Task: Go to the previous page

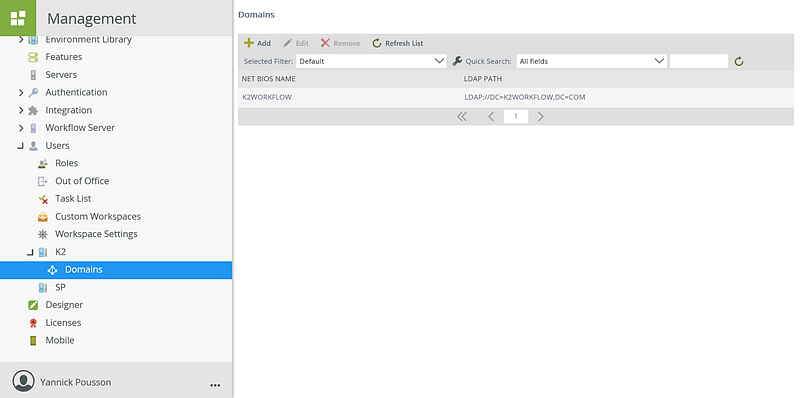Action: coord(491,117)
